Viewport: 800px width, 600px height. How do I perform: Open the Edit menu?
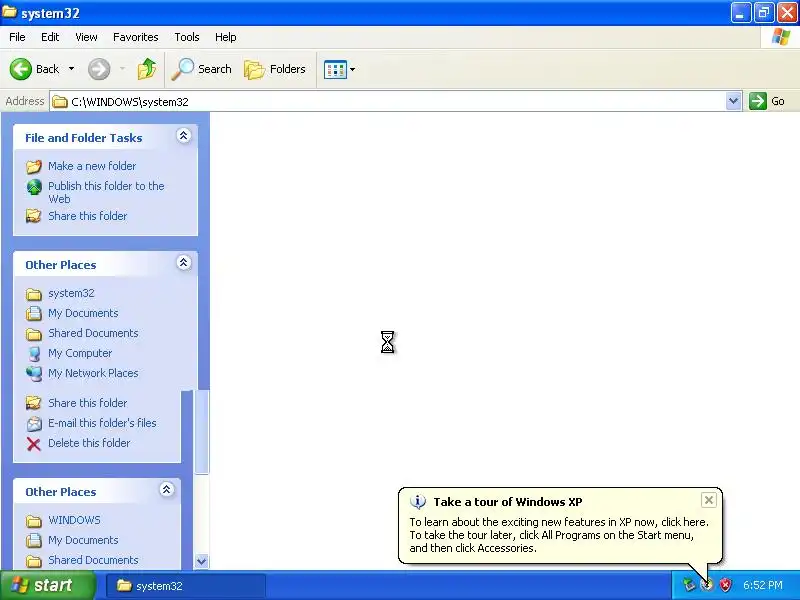point(50,37)
